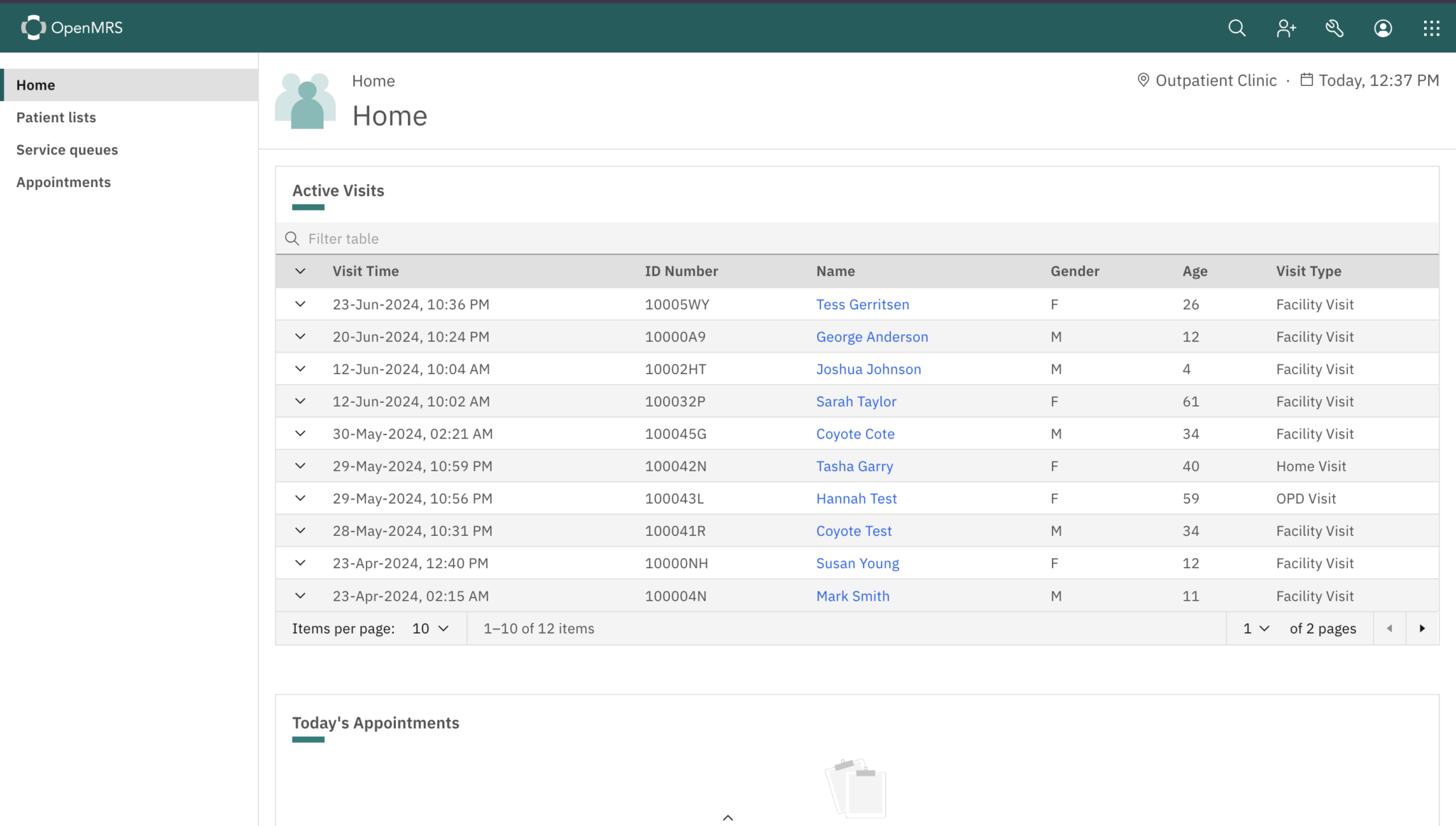Expand all rows via header chevron
Screen dimensions: 1456x826
click(300, 271)
